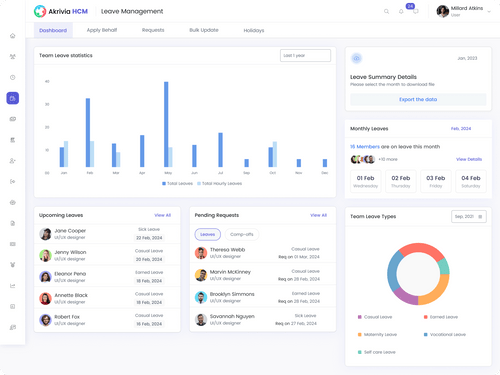Click the Casual Leave legend swatch
This screenshot has width=500, height=375.
[360, 317]
